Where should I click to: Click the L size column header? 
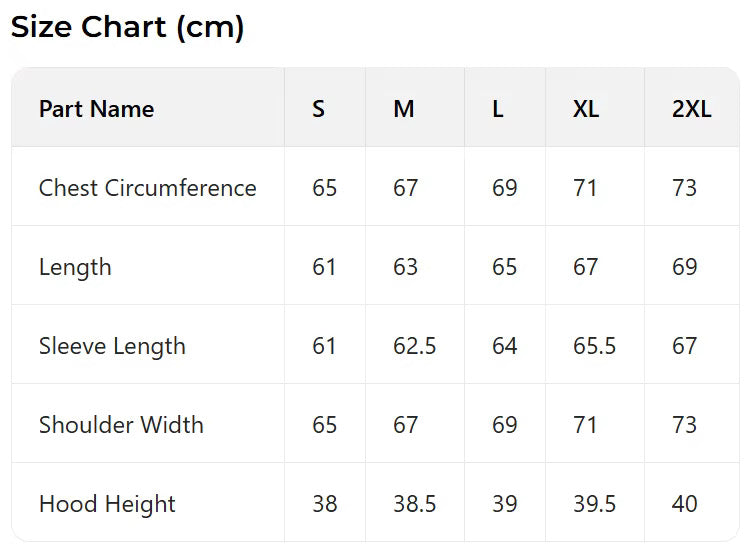[x=498, y=109]
